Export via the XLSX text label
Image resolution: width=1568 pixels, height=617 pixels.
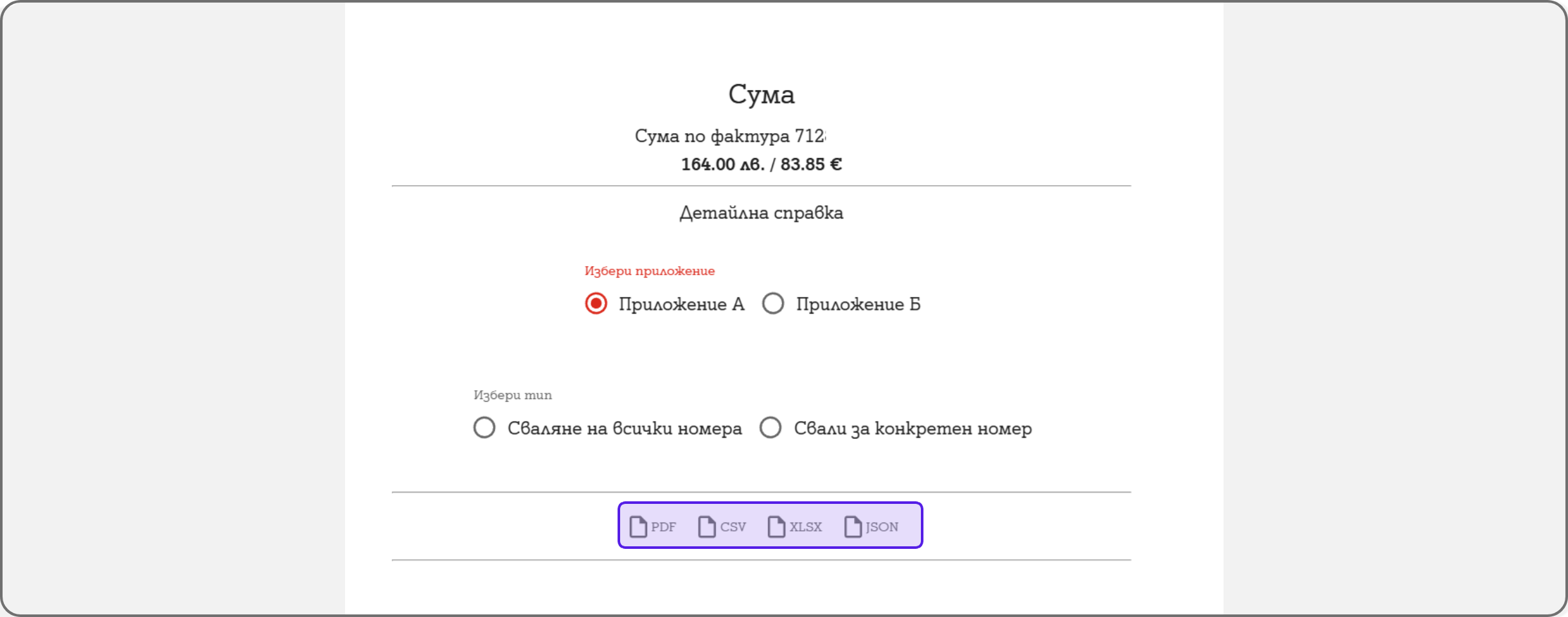pyautogui.click(x=806, y=527)
